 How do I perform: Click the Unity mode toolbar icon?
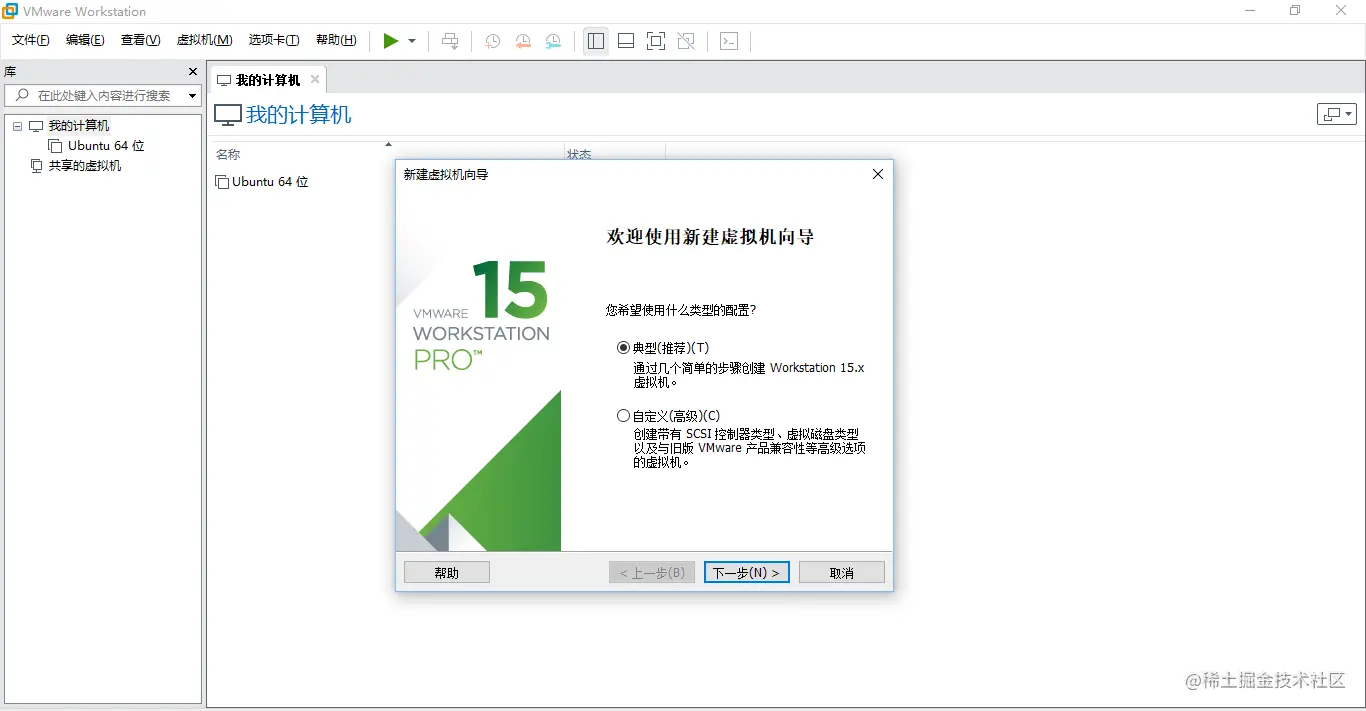686,41
